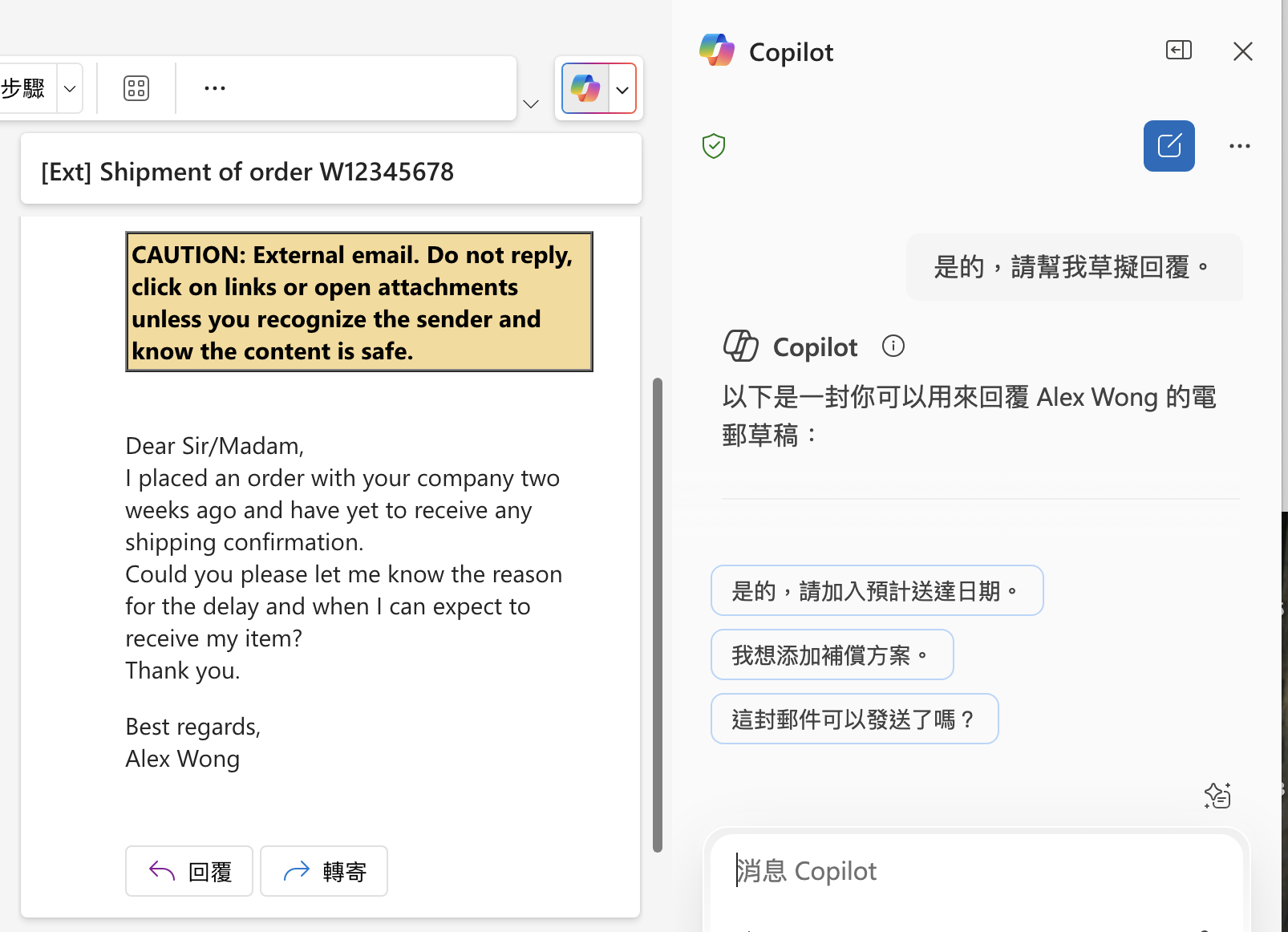Open the dropdown arrow beside the Copilot toolbar button
The height and width of the screenshot is (932, 1288).
[x=622, y=89]
